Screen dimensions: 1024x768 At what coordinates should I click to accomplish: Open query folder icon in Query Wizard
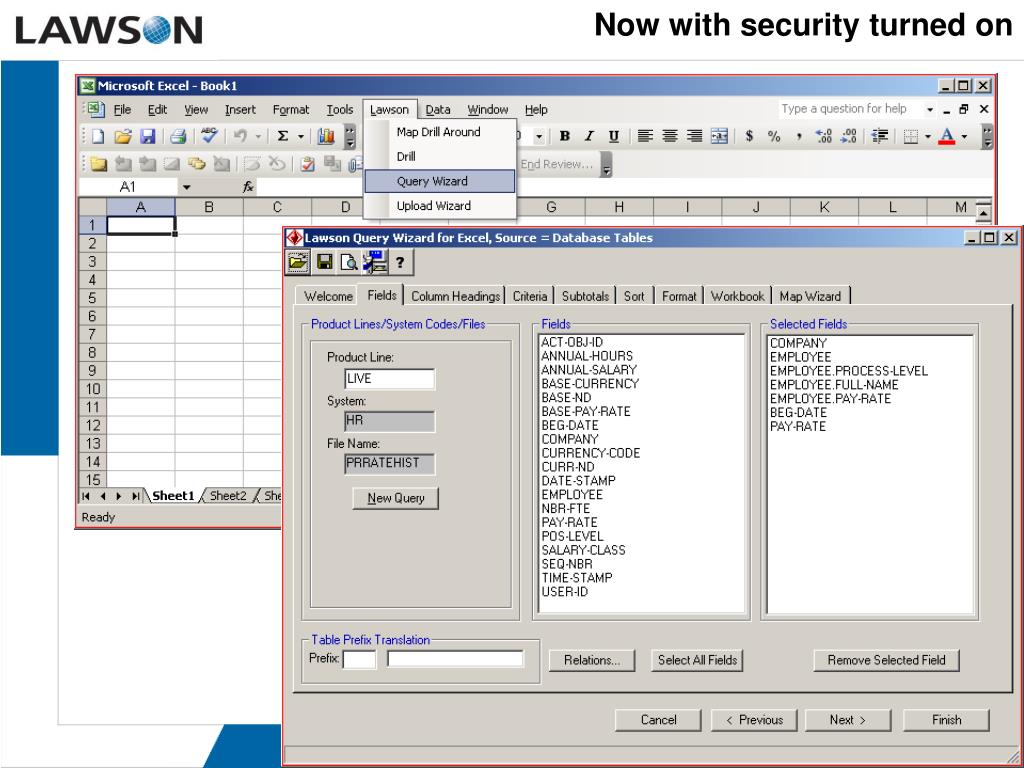(297, 263)
